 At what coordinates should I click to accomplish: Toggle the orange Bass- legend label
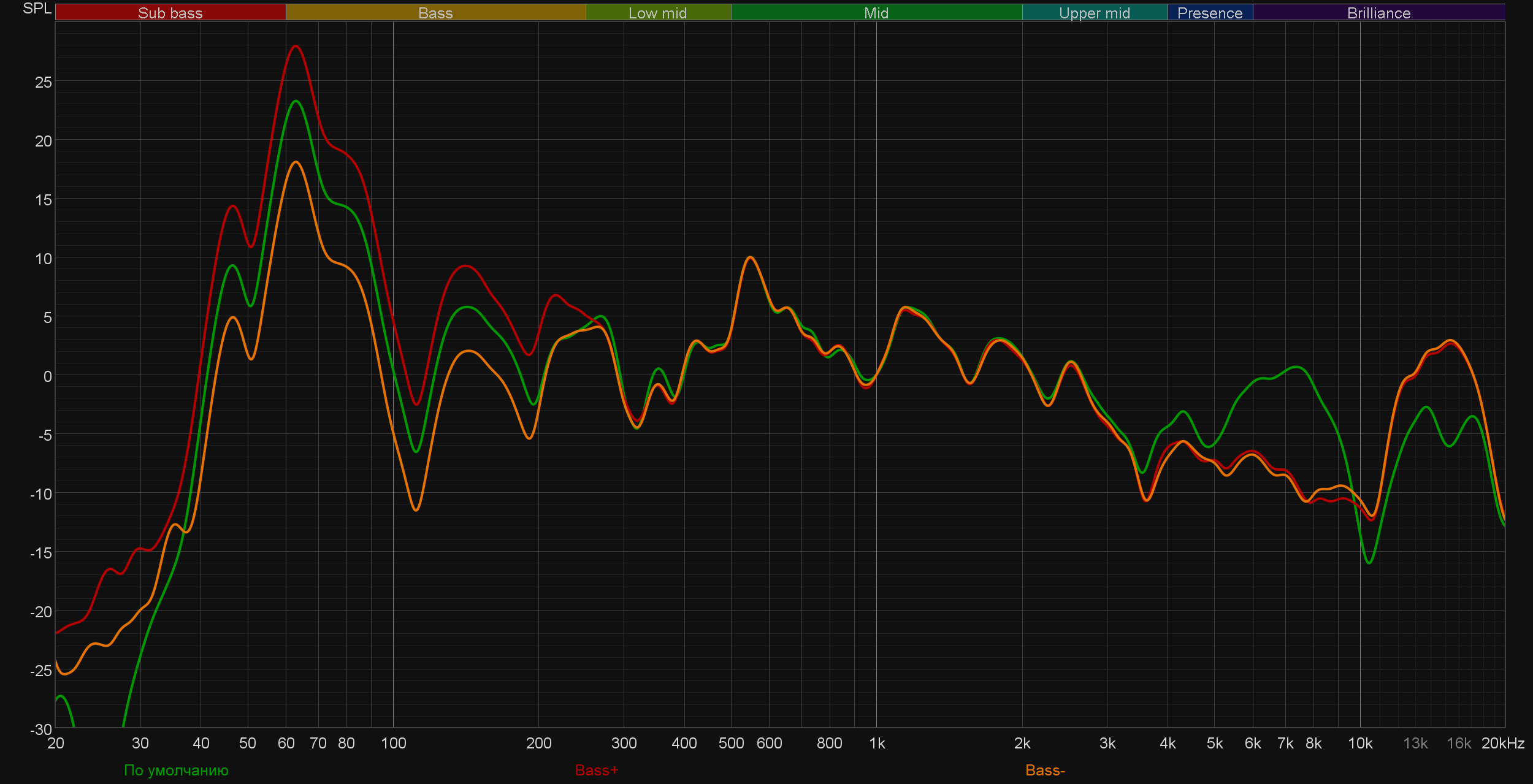point(1045,770)
